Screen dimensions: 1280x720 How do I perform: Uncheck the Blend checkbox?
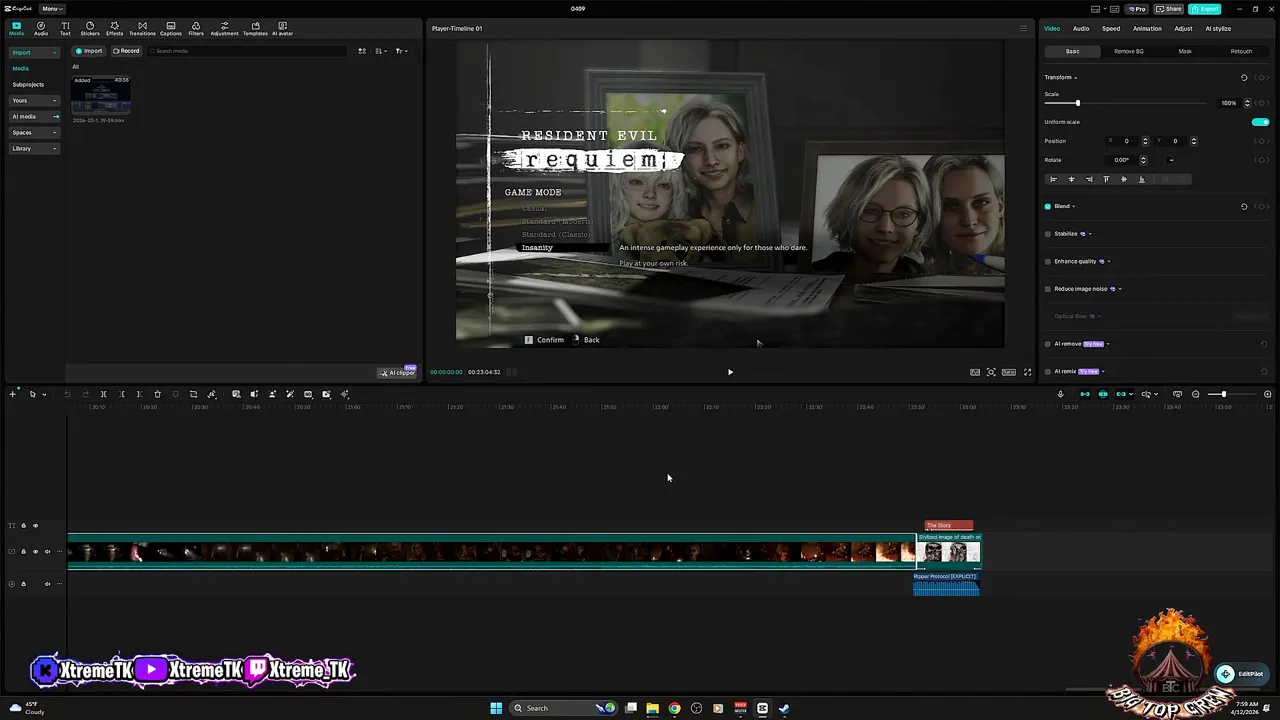click(1048, 206)
